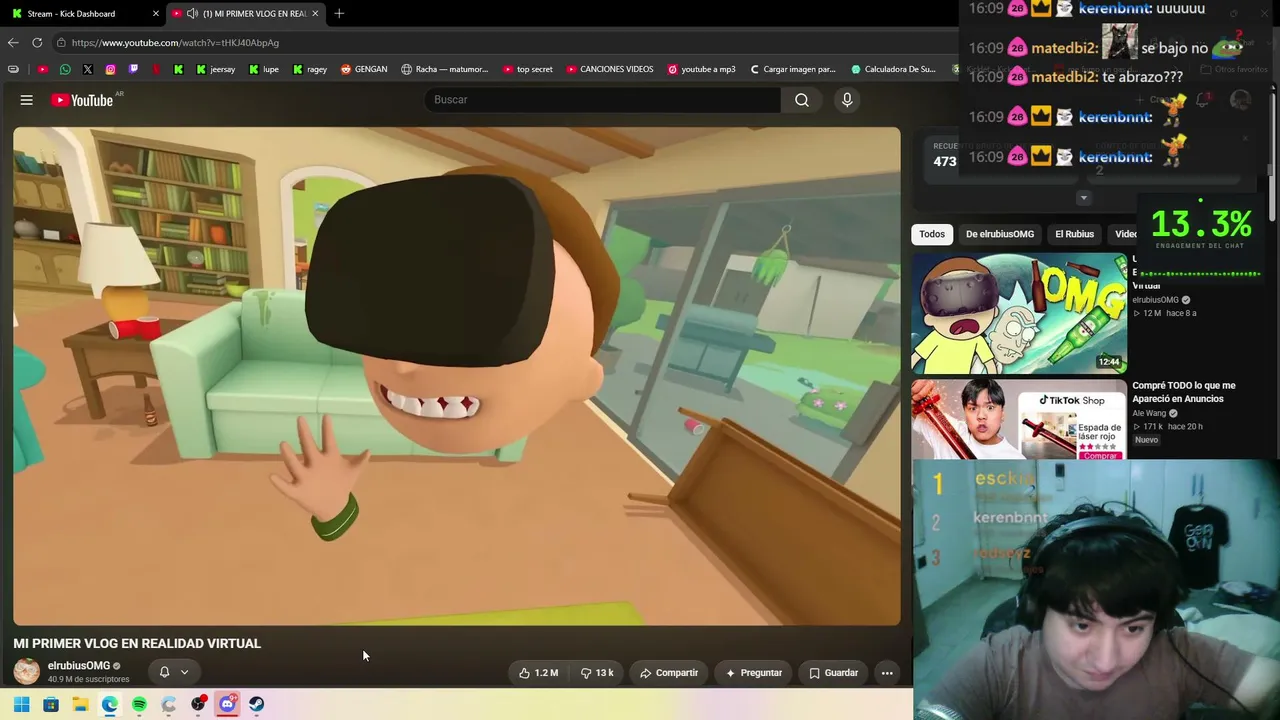
Task: Open Spotify from the taskbar
Action: (139, 704)
